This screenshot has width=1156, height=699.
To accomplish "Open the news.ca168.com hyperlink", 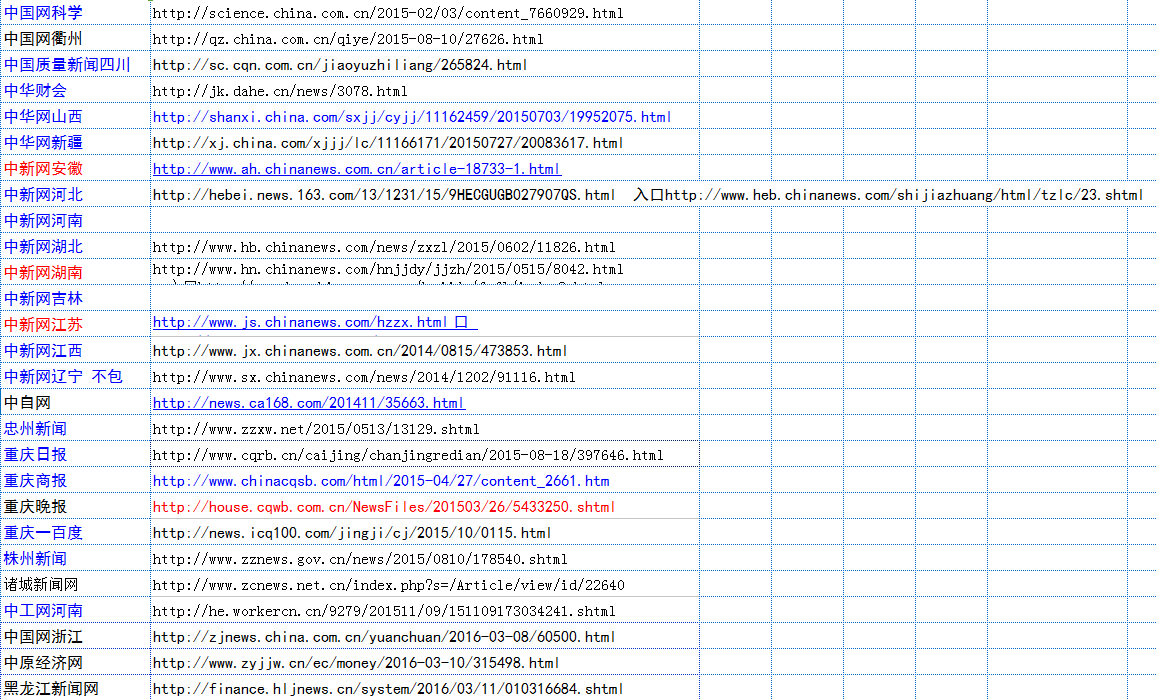I will 309,403.
